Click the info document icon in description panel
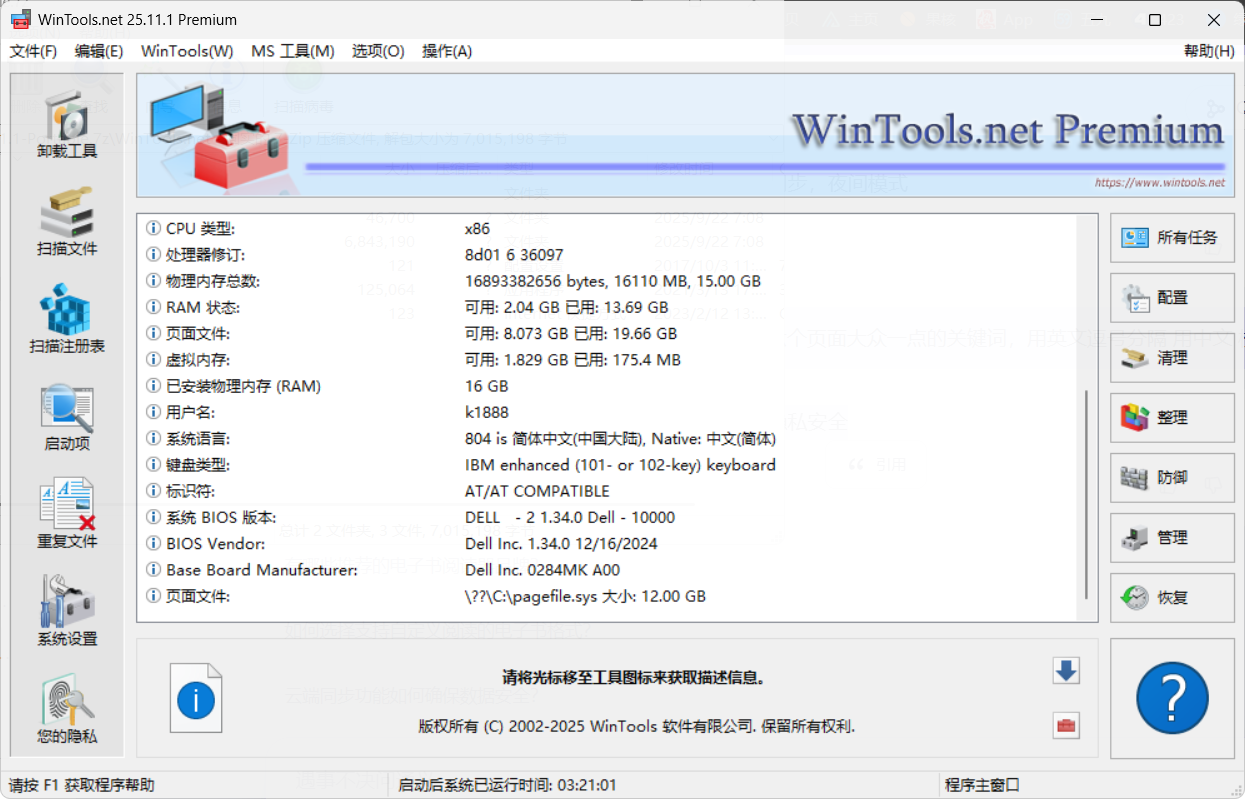 [196, 698]
